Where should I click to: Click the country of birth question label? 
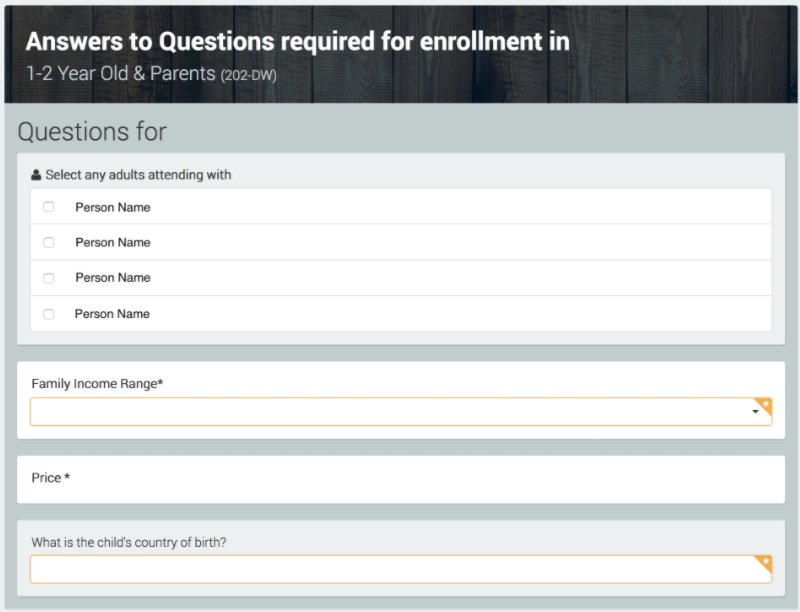pos(129,542)
